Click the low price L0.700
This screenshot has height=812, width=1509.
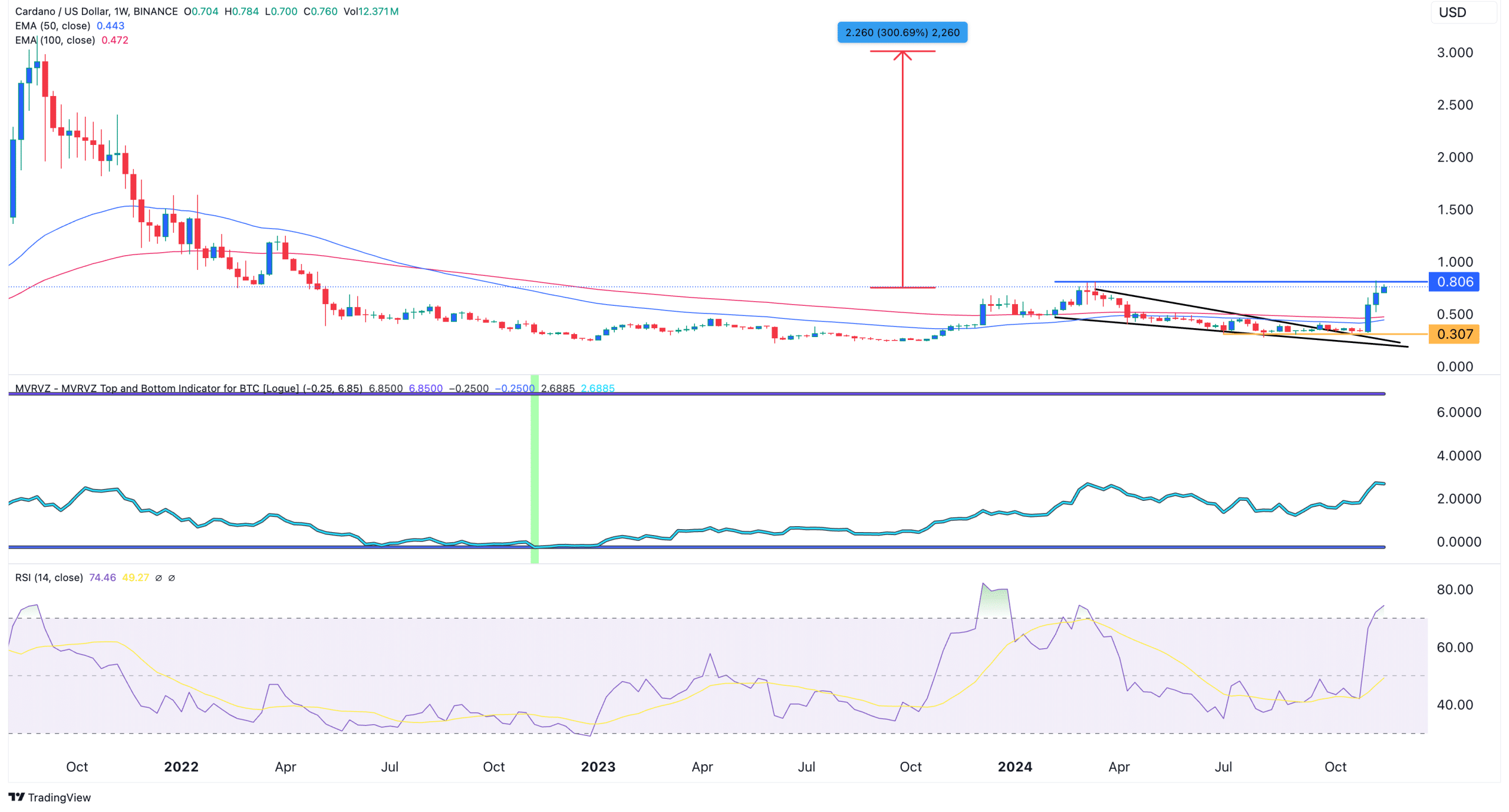coord(281,11)
